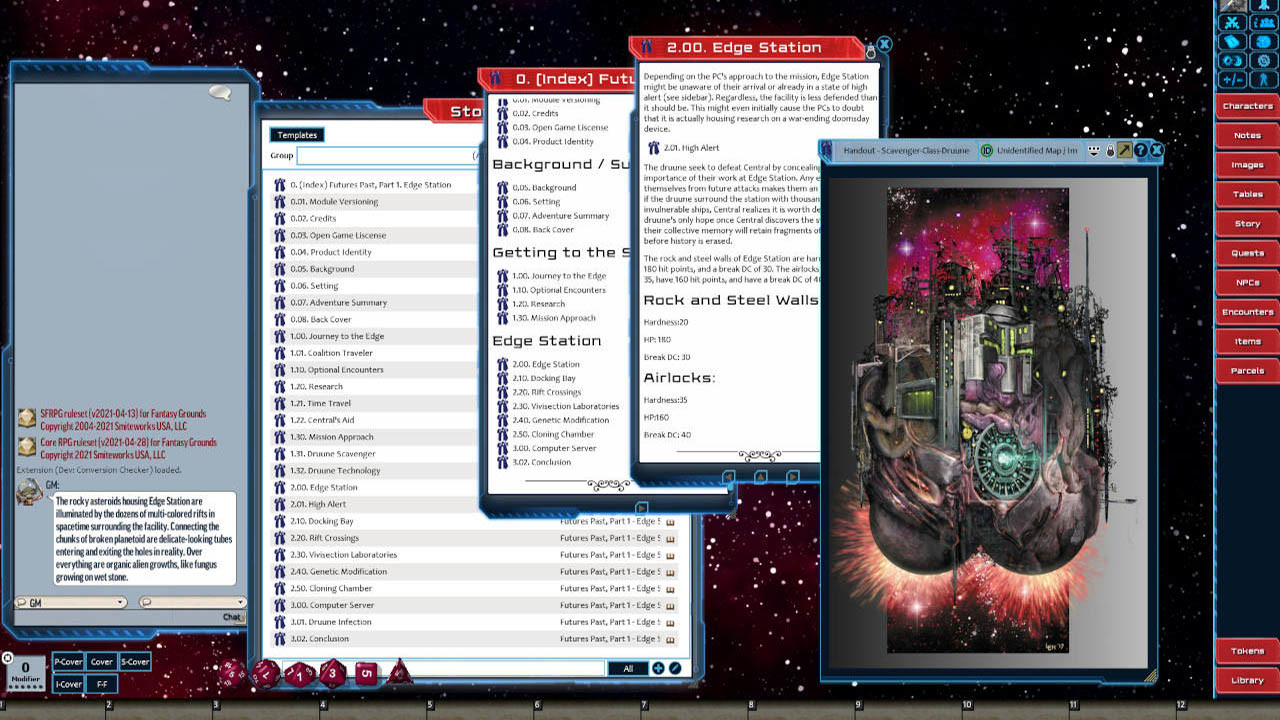Select the pointer tool on the handout window

pyautogui.click(x=1124, y=150)
